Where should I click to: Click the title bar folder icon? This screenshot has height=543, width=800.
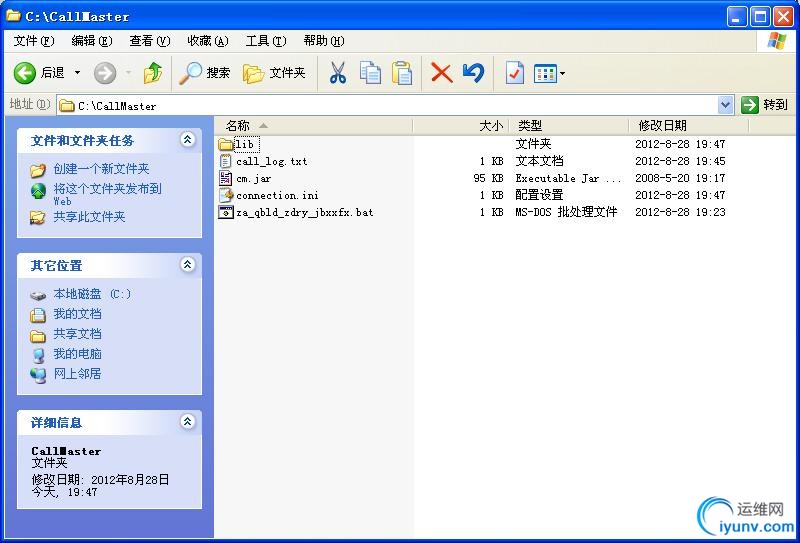[13, 15]
